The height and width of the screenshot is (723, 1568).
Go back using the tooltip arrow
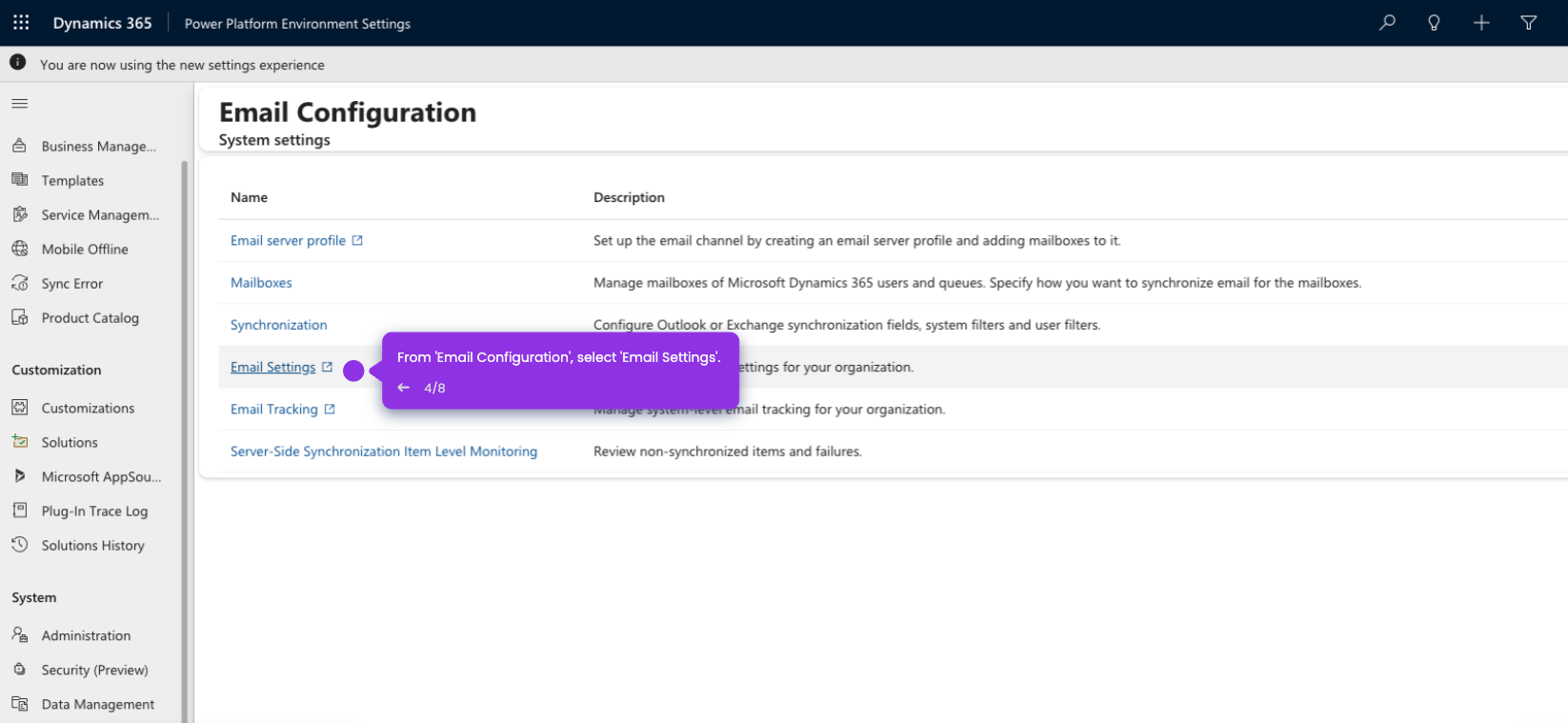[404, 388]
